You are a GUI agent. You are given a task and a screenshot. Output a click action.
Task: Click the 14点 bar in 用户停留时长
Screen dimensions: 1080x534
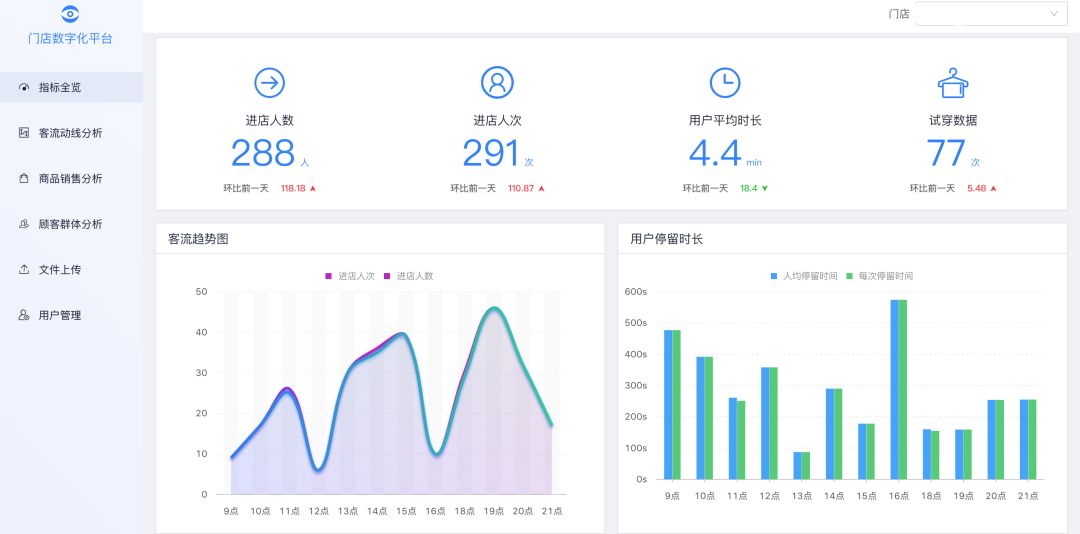click(833, 433)
